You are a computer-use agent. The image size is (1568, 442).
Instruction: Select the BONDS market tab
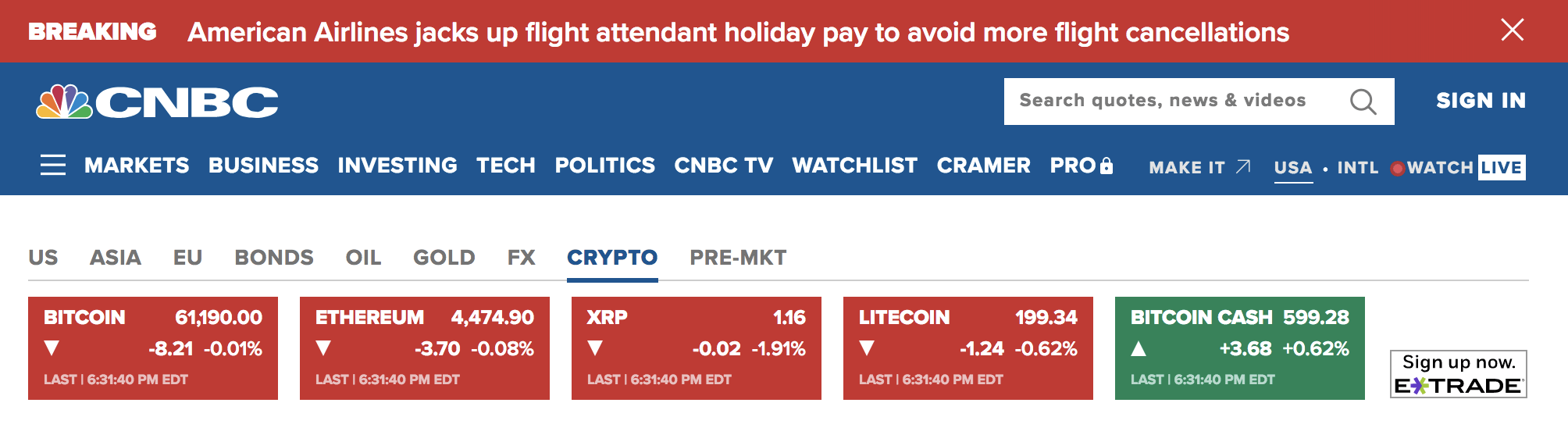[x=274, y=258]
